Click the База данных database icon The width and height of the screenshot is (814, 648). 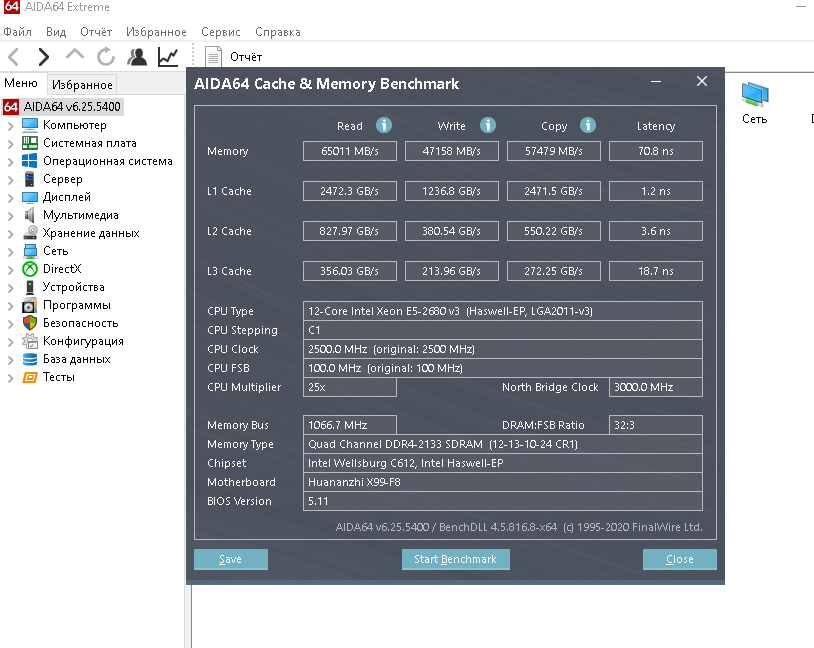[x=30, y=359]
